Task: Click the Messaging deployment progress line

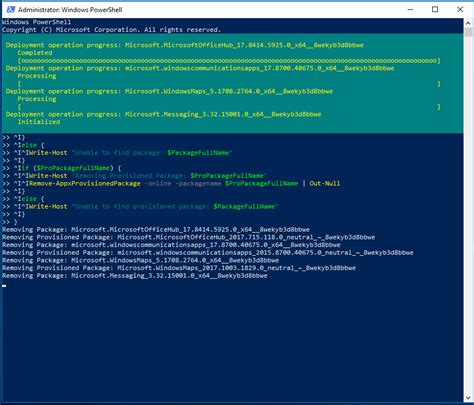Action: coord(163,114)
